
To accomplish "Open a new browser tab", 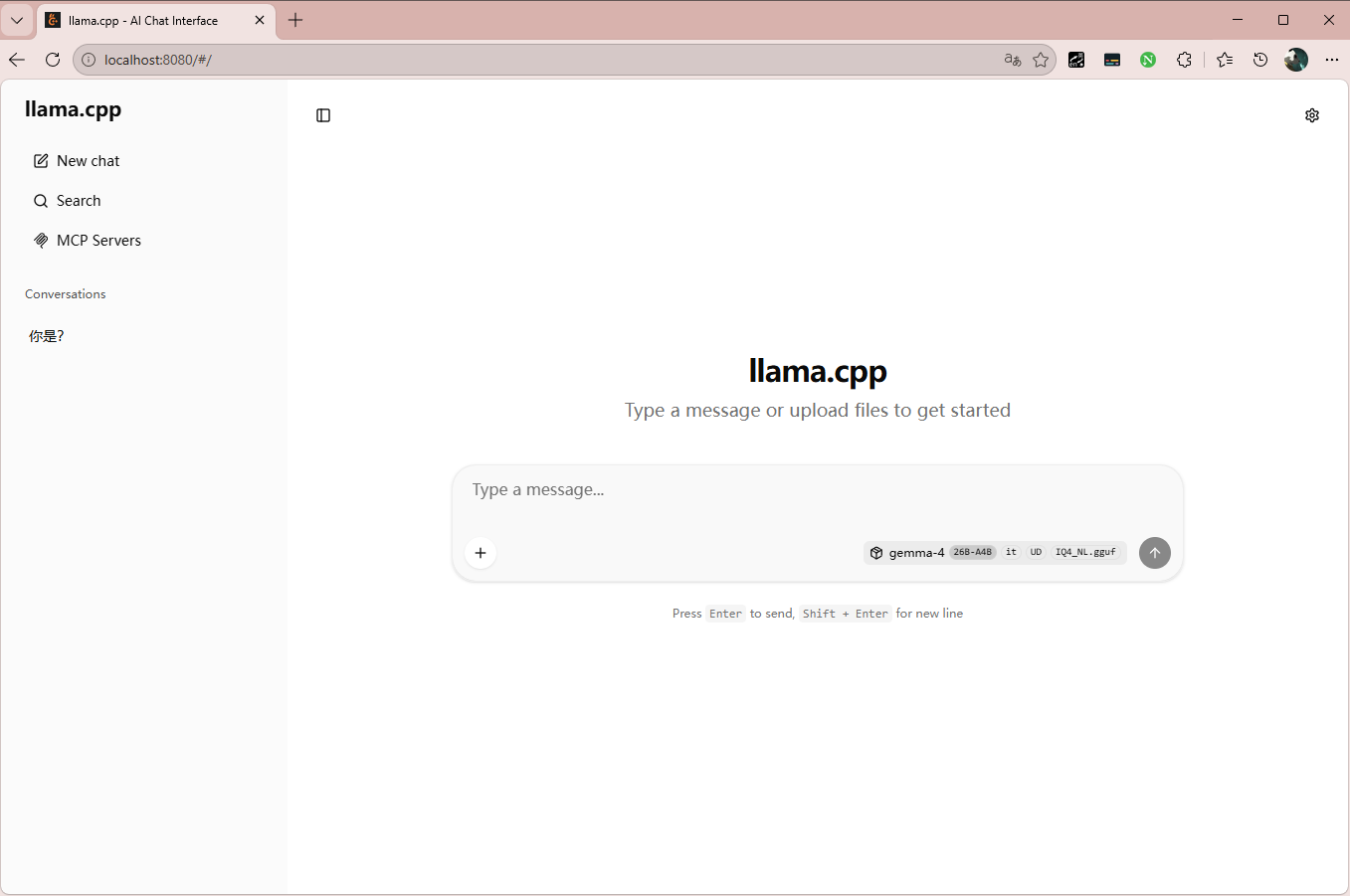I will [295, 20].
